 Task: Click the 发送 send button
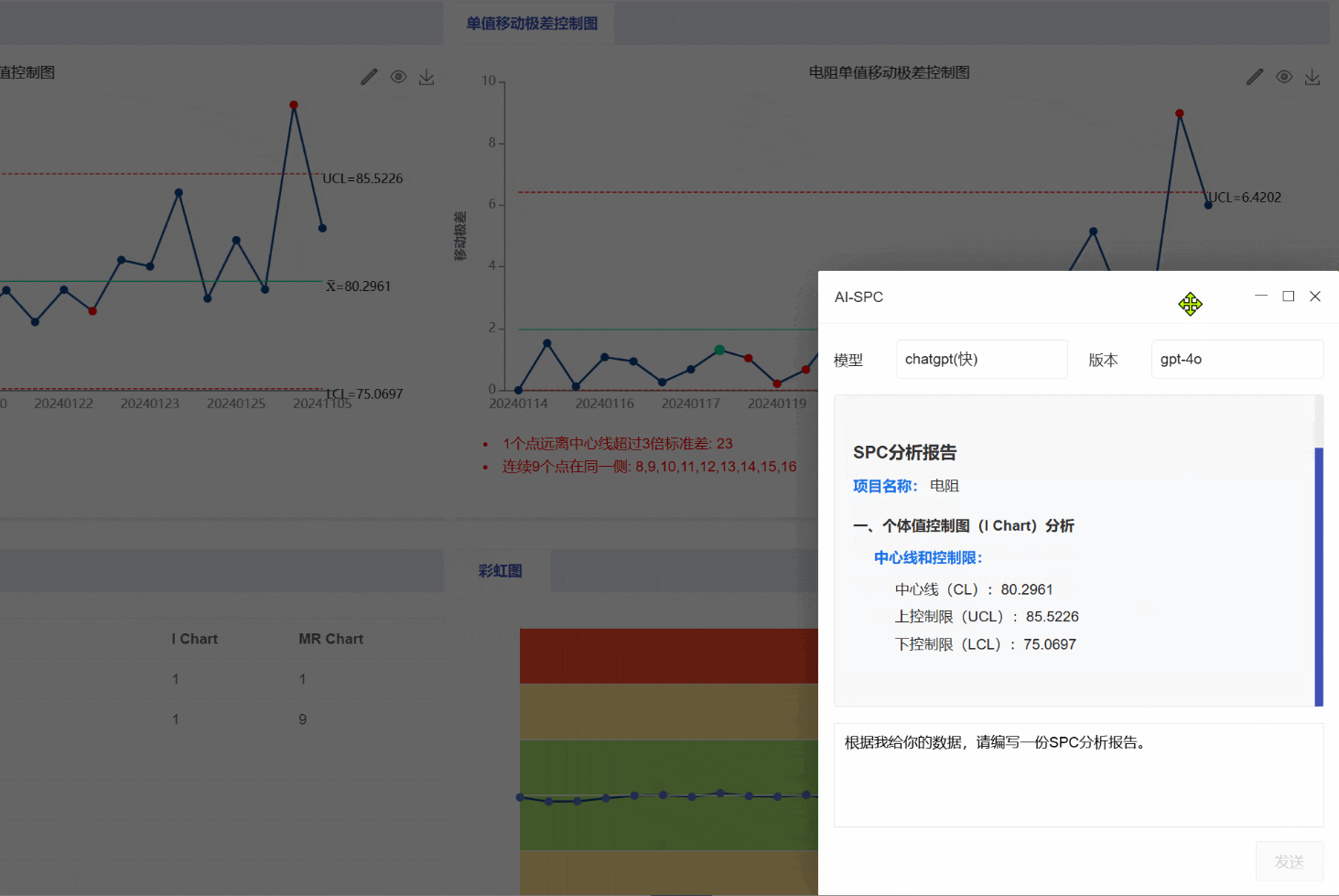[x=1289, y=861]
